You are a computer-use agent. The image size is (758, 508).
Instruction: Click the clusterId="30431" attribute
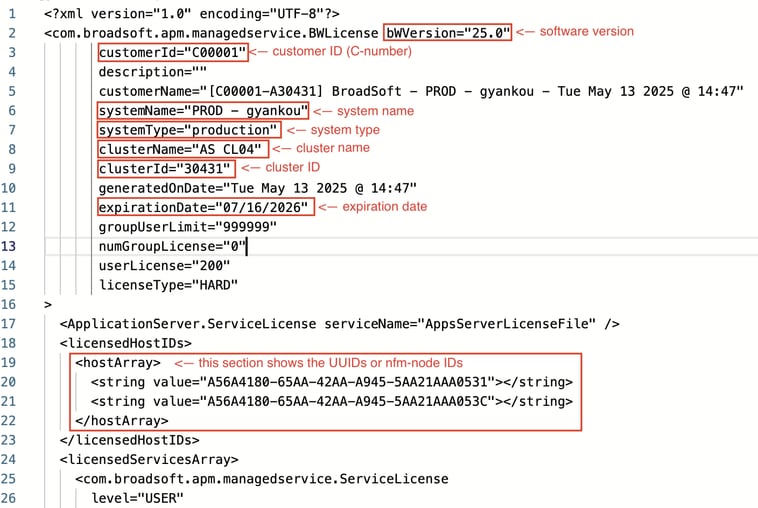[165, 169]
